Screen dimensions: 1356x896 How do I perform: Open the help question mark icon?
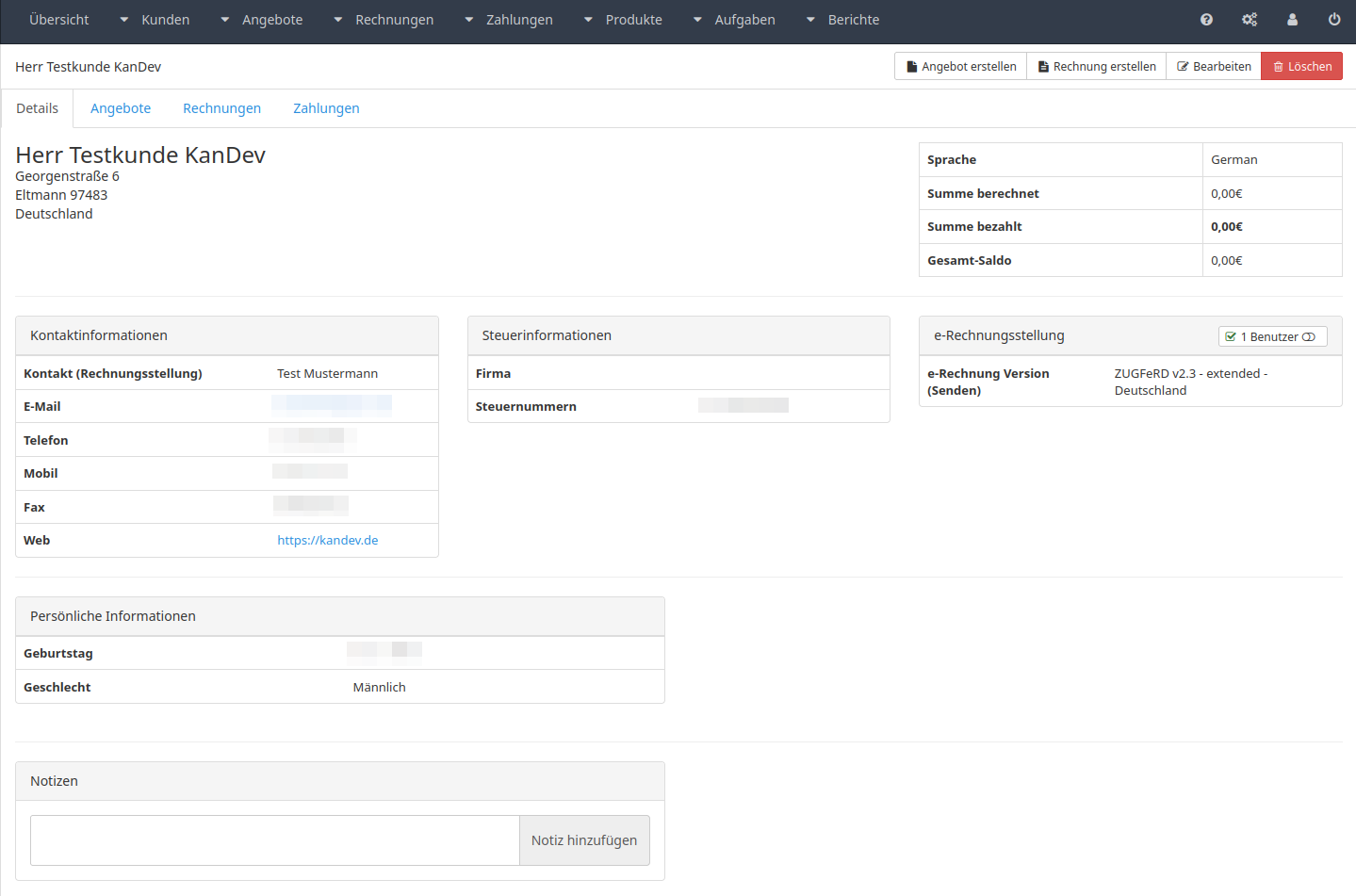[1206, 20]
